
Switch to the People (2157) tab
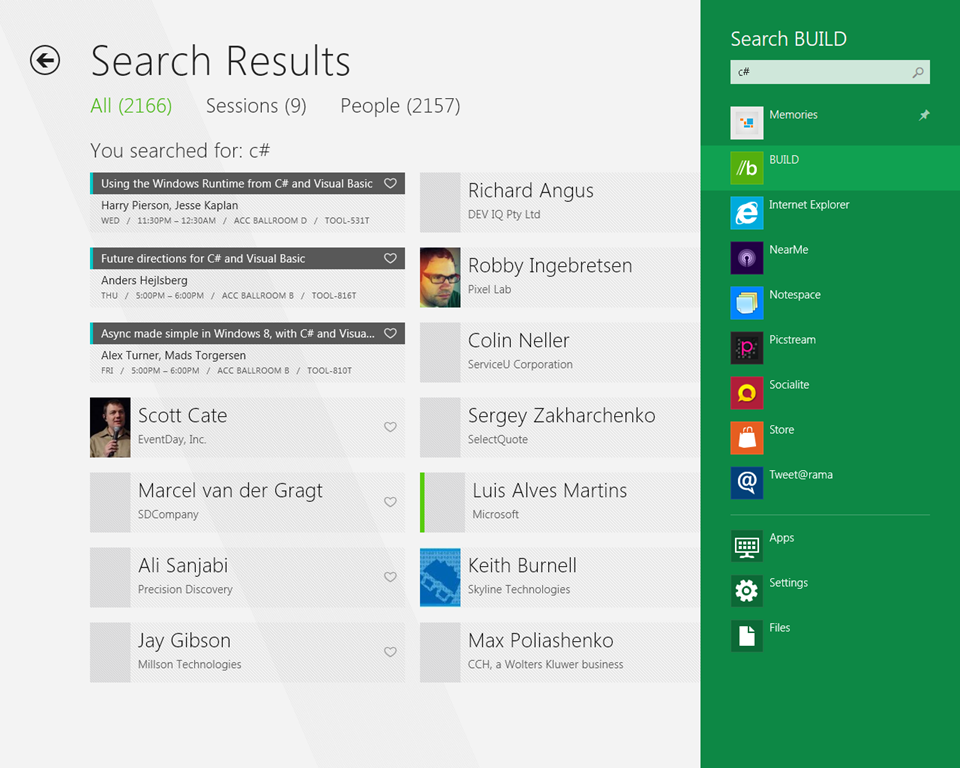click(400, 106)
